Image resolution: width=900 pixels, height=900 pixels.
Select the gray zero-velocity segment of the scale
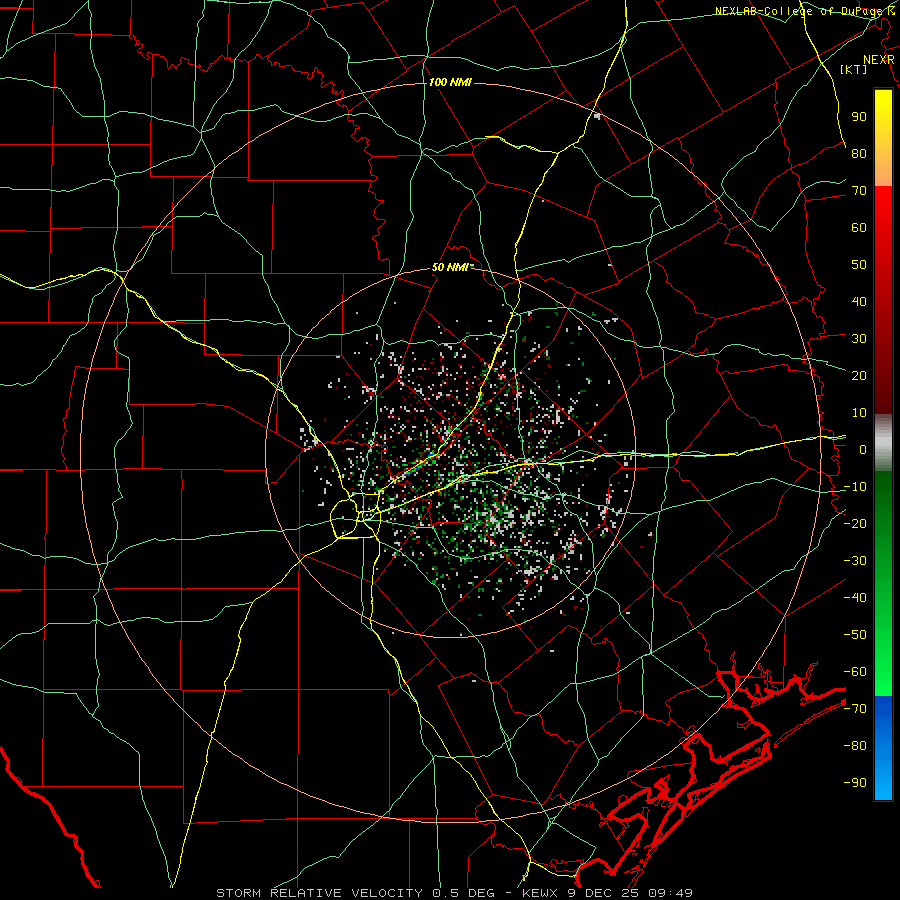[x=883, y=443]
